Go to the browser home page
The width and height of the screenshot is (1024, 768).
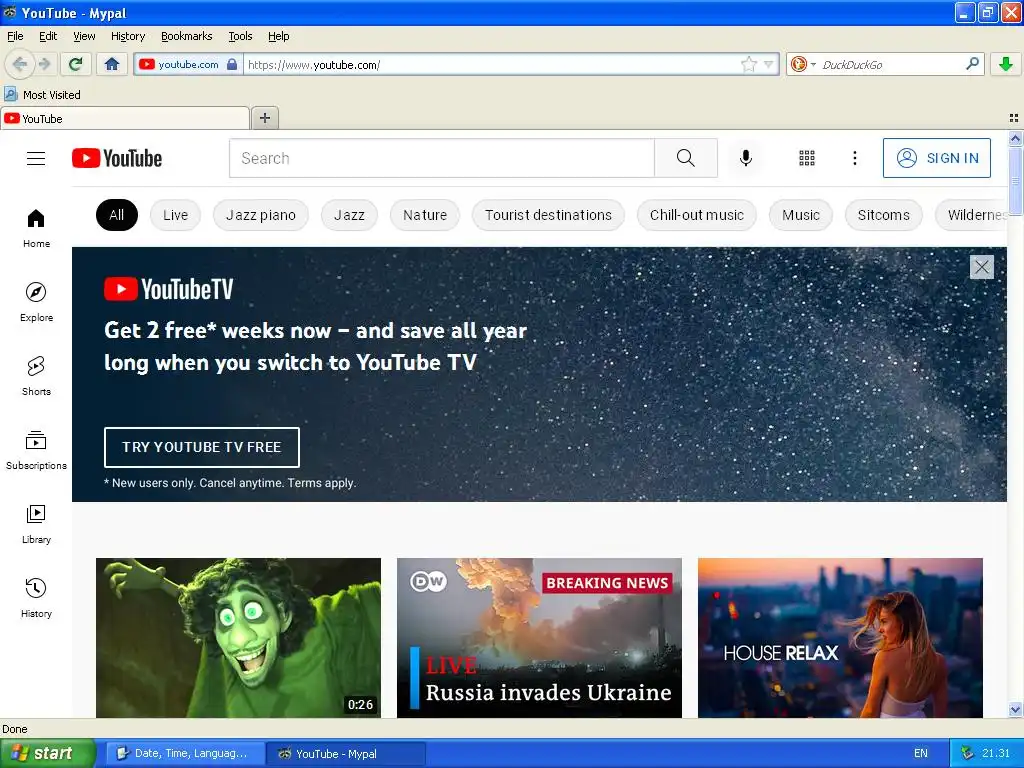(112, 64)
